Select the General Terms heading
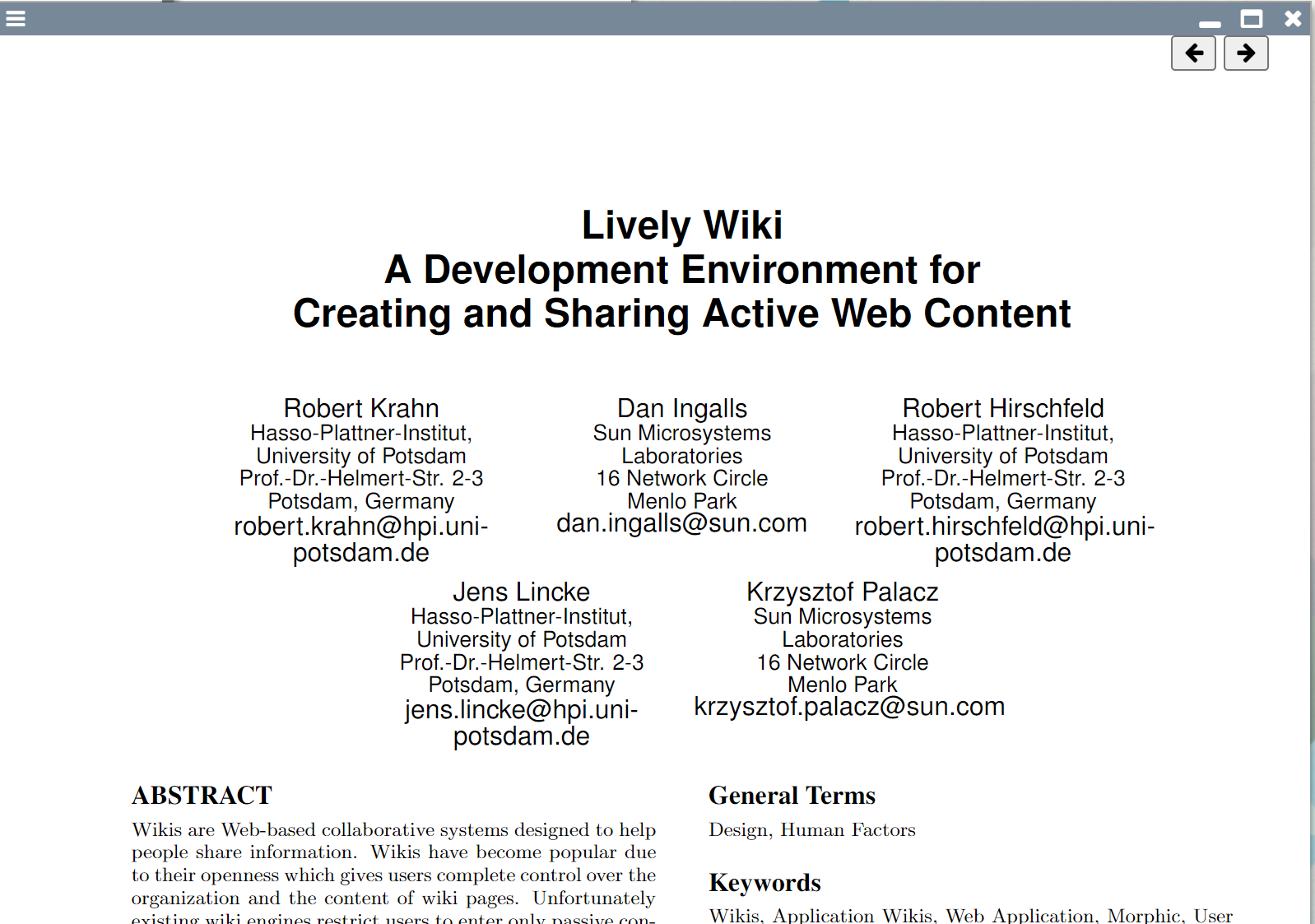 coord(792,796)
